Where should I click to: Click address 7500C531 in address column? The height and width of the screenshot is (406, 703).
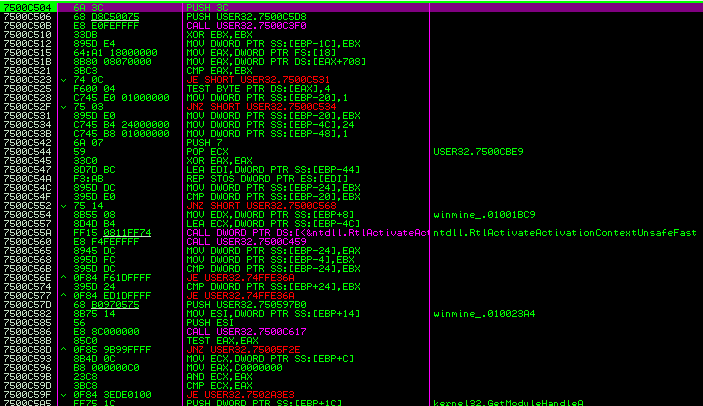[27, 115]
